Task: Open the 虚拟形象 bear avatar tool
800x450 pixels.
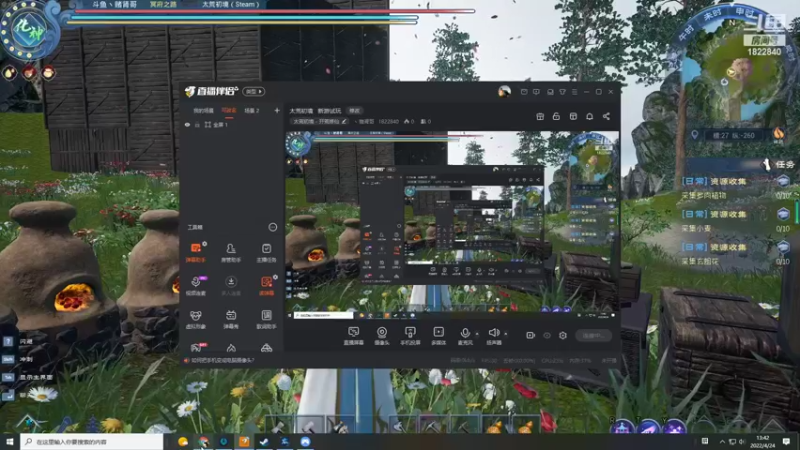Action: coord(195,319)
